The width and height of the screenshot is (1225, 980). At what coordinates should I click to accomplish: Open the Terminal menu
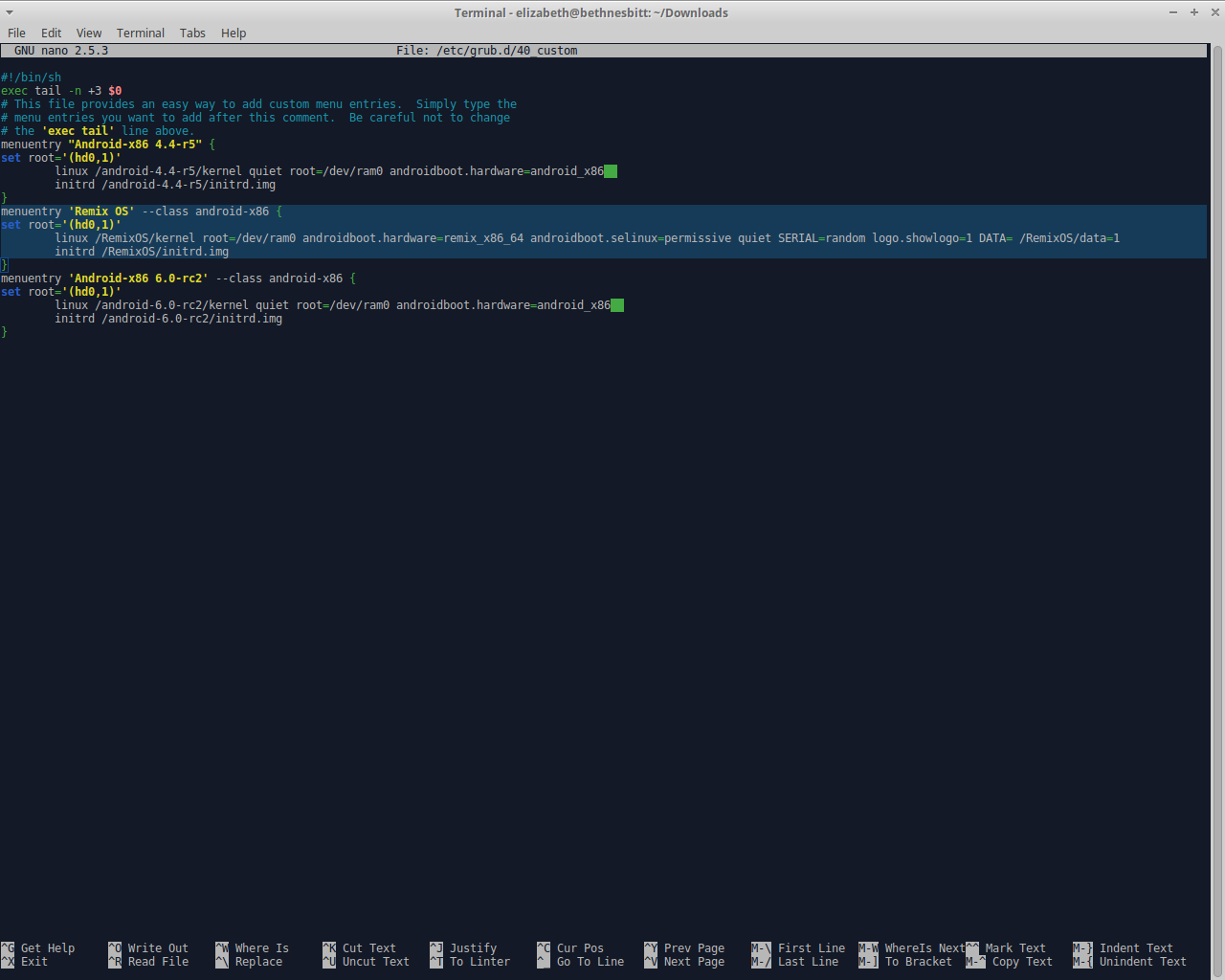click(141, 33)
